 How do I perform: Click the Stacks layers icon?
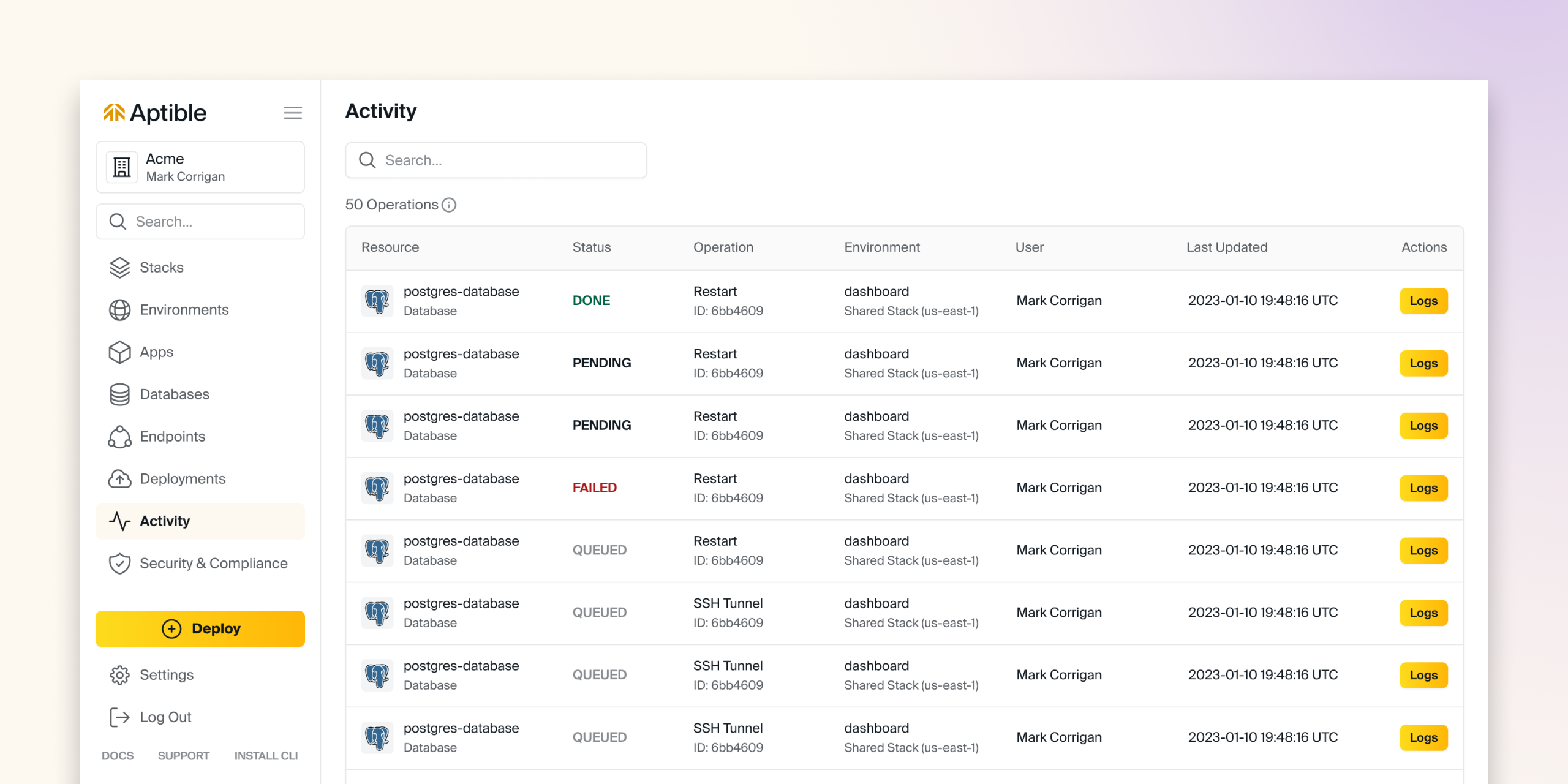[119, 268]
